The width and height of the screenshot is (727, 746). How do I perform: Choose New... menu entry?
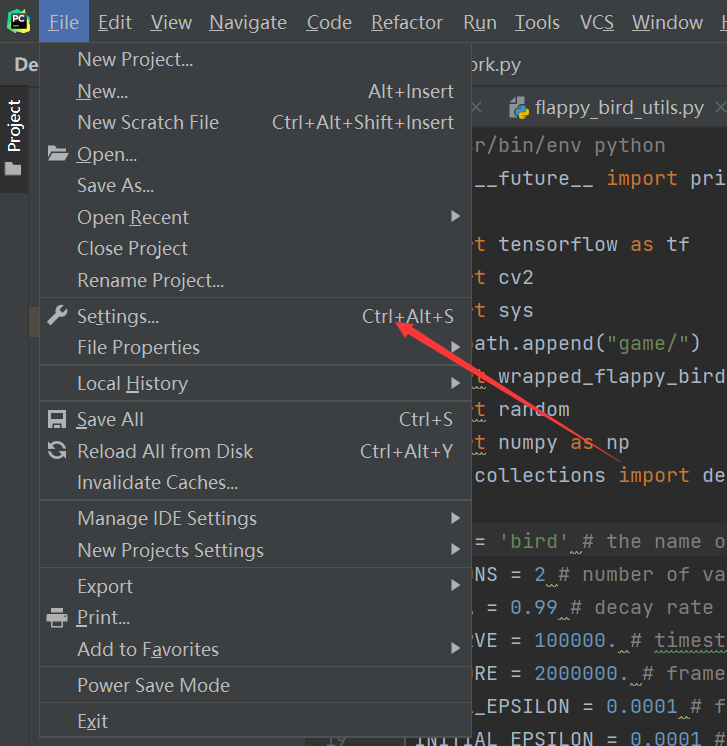pos(255,91)
